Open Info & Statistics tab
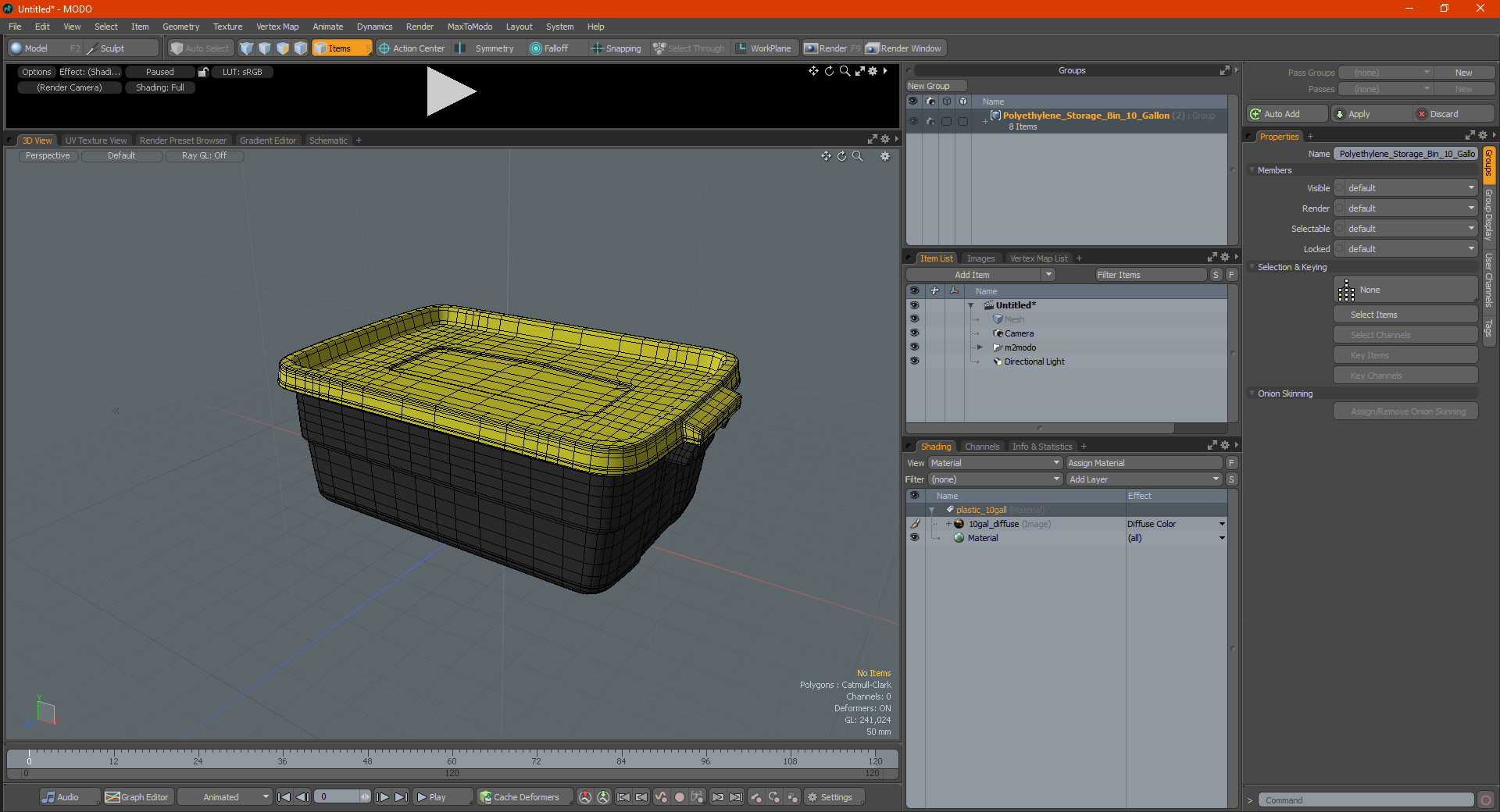 [x=1042, y=447]
